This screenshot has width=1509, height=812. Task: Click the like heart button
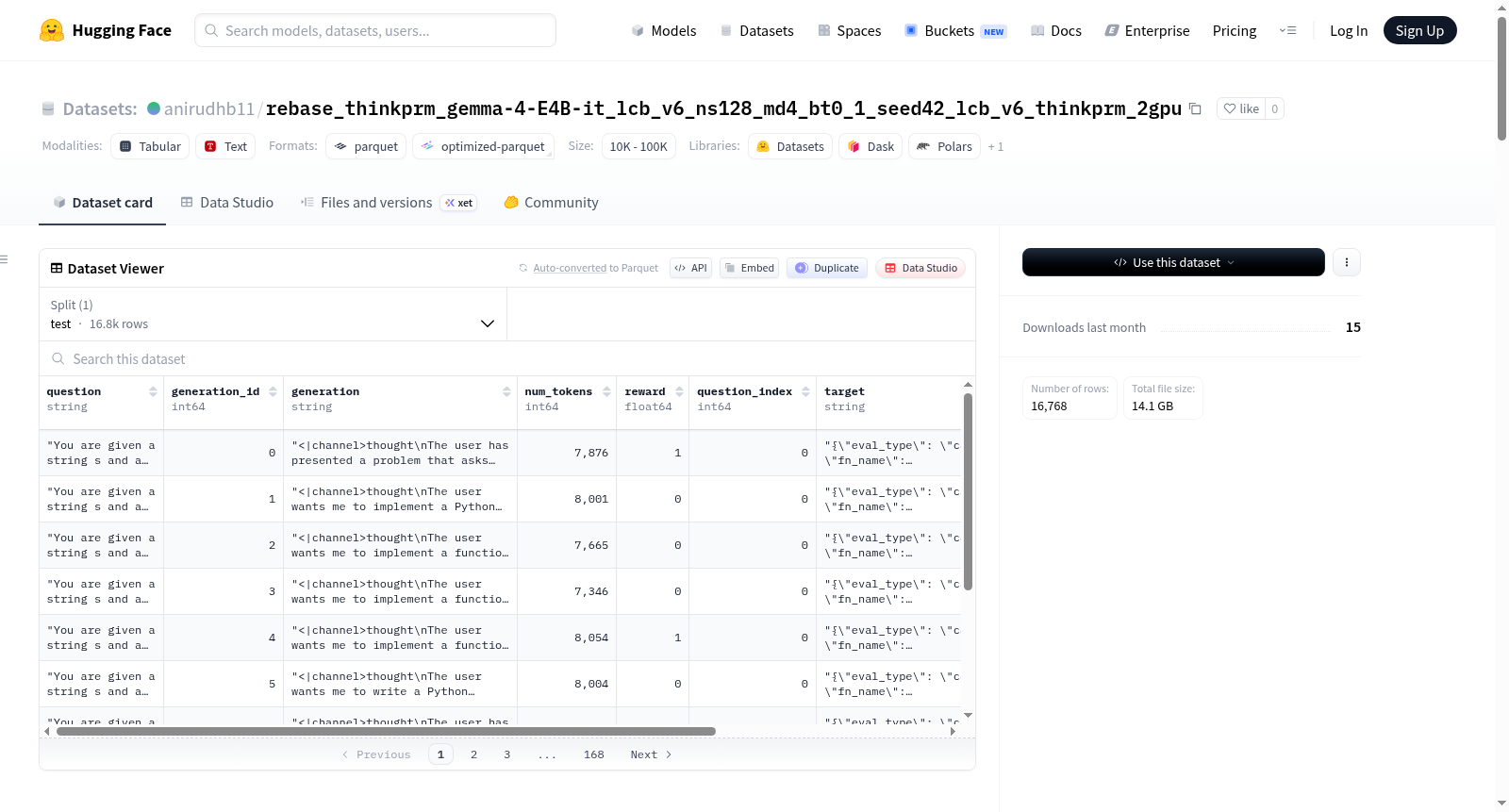point(1241,108)
